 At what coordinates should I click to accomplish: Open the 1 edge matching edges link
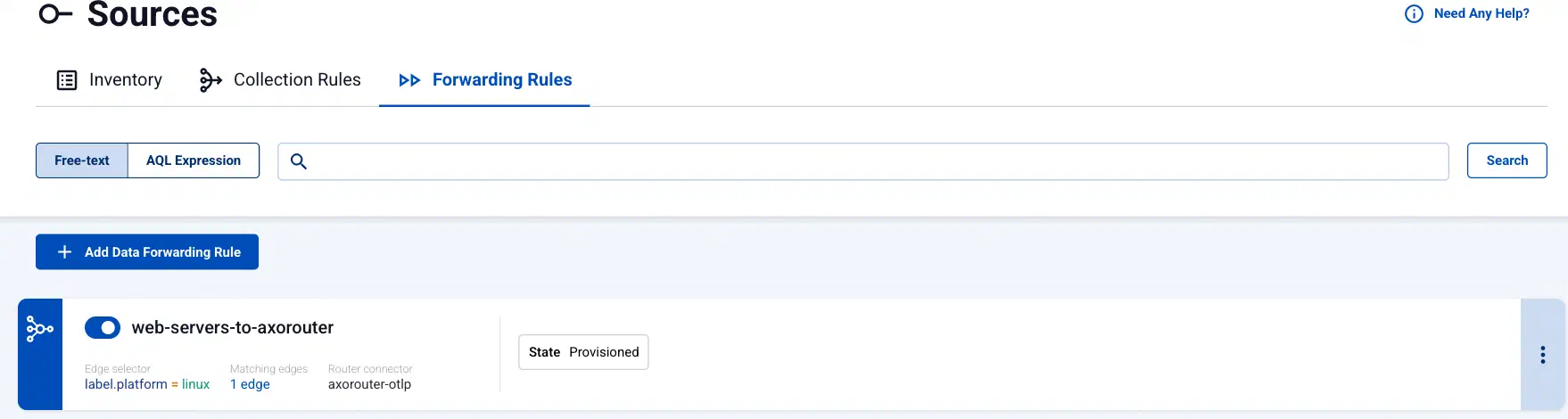click(x=250, y=384)
